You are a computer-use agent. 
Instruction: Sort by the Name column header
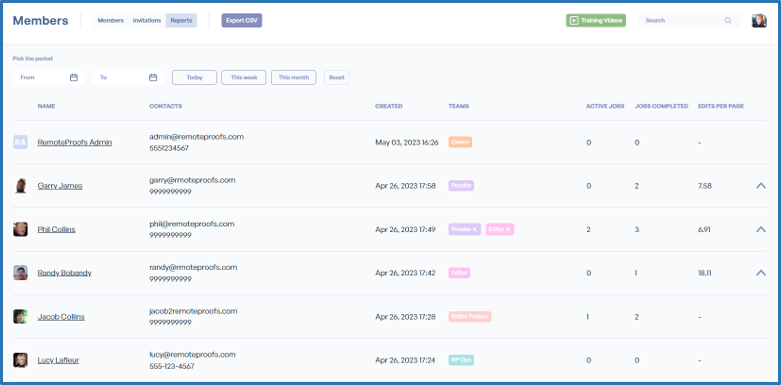coord(46,106)
